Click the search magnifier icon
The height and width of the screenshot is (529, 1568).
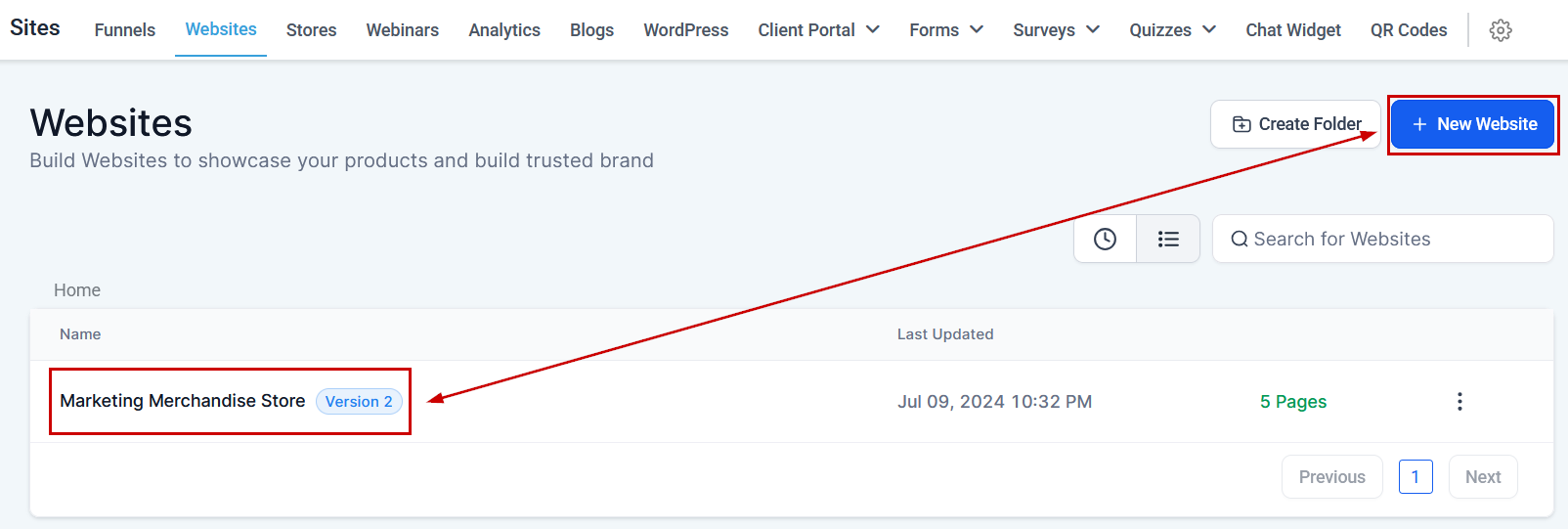click(1239, 240)
